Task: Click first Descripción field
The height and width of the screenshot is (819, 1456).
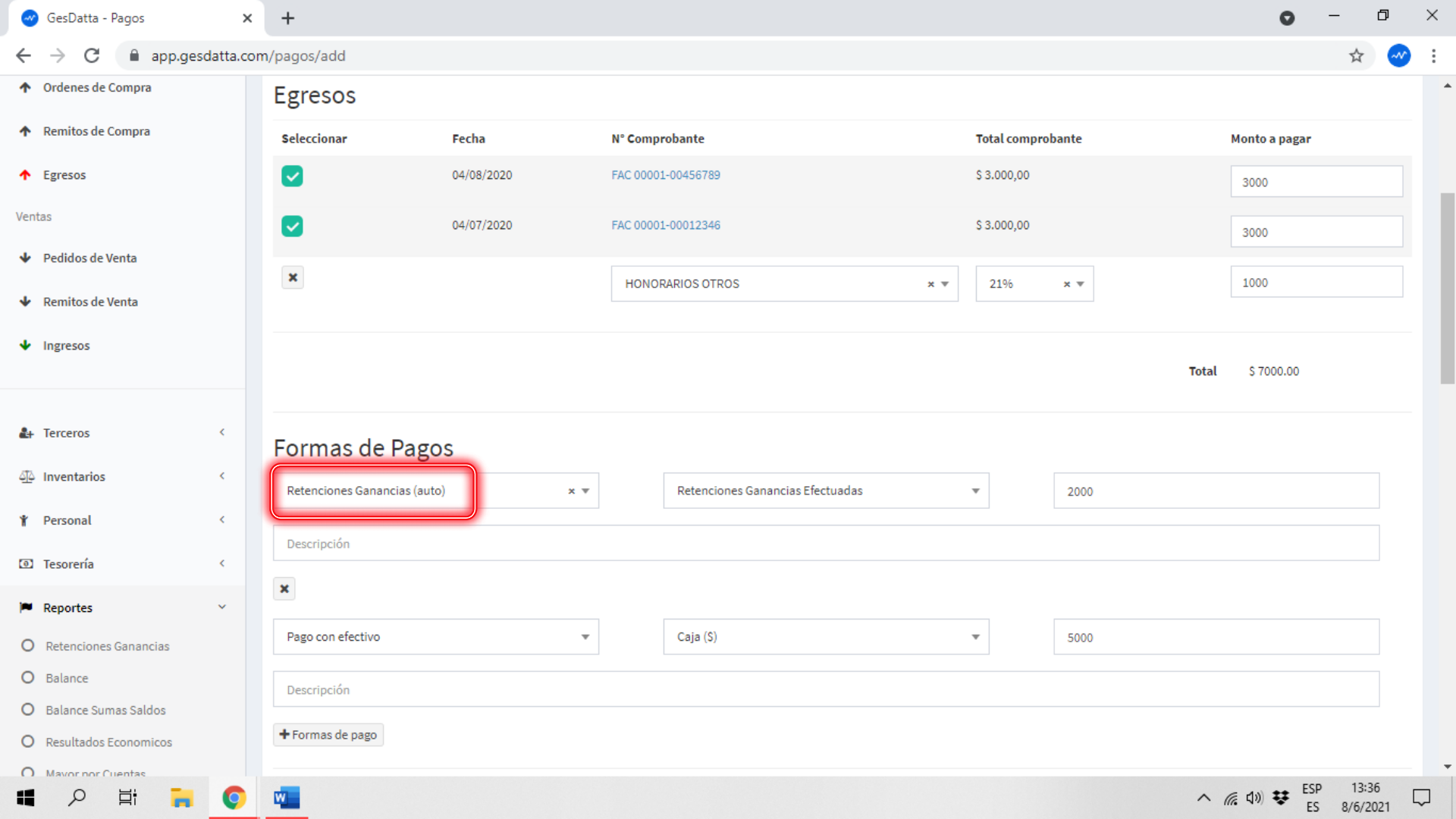Action: click(826, 544)
